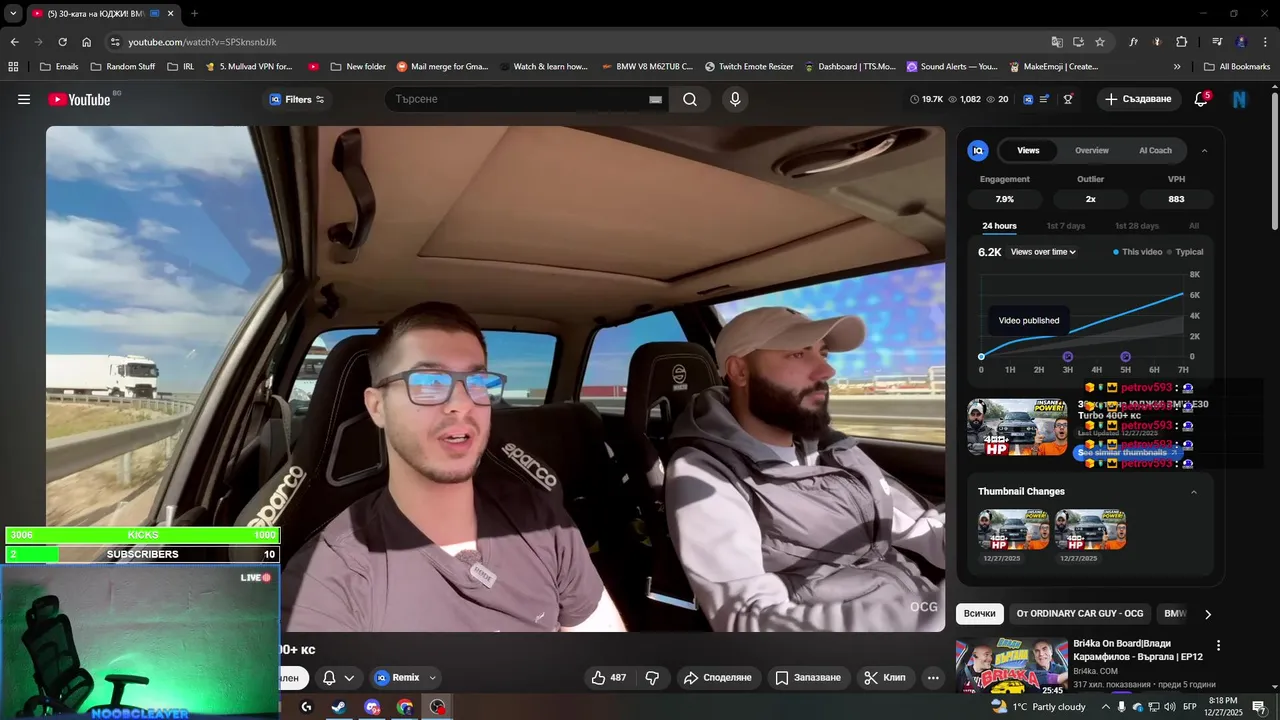Open Bri4ka On Board recommended video thumbnail
1280x720 pixels.
click(1012, 666)
